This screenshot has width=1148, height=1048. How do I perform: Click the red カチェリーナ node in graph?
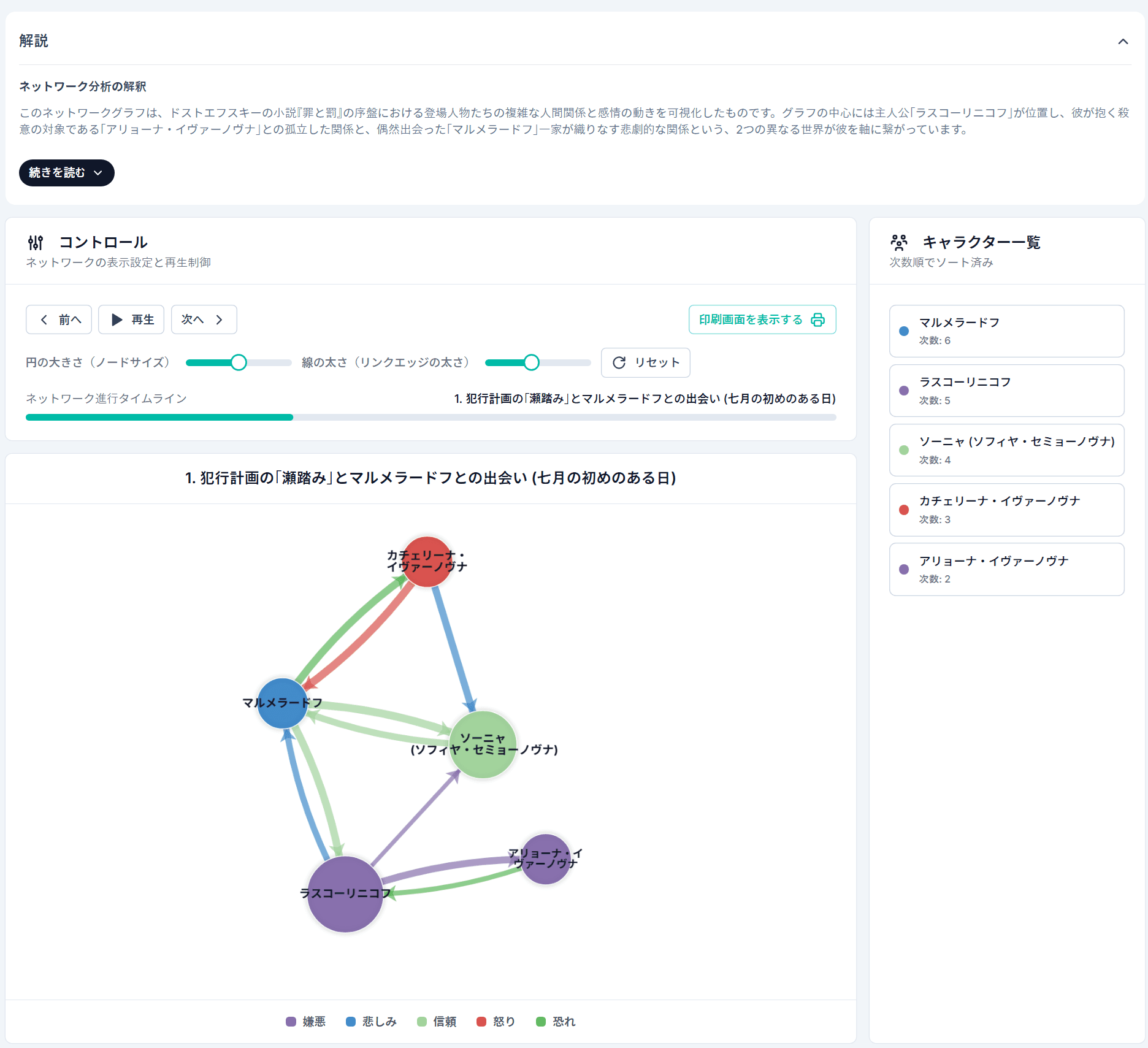pyautogui.click(x=427, y=562)
